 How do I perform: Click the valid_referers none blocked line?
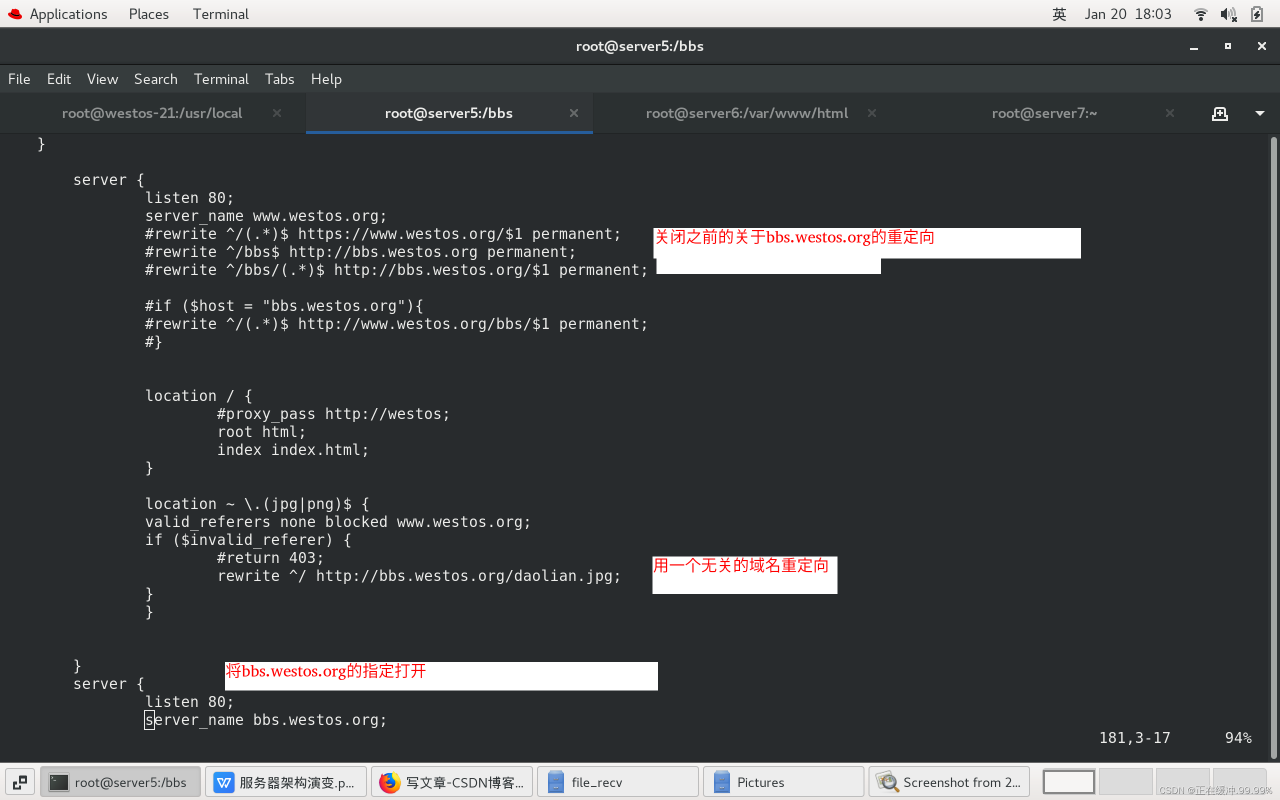pyautogui.click(x=338, y=522)
